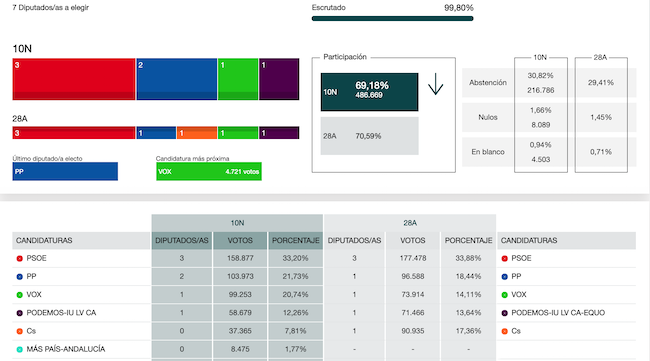Viewport: 650px width, 361px height.
Task: Click the teal MÁS PAÍS-ANDALUCÍA dot icon
Action: pos(19,349)
